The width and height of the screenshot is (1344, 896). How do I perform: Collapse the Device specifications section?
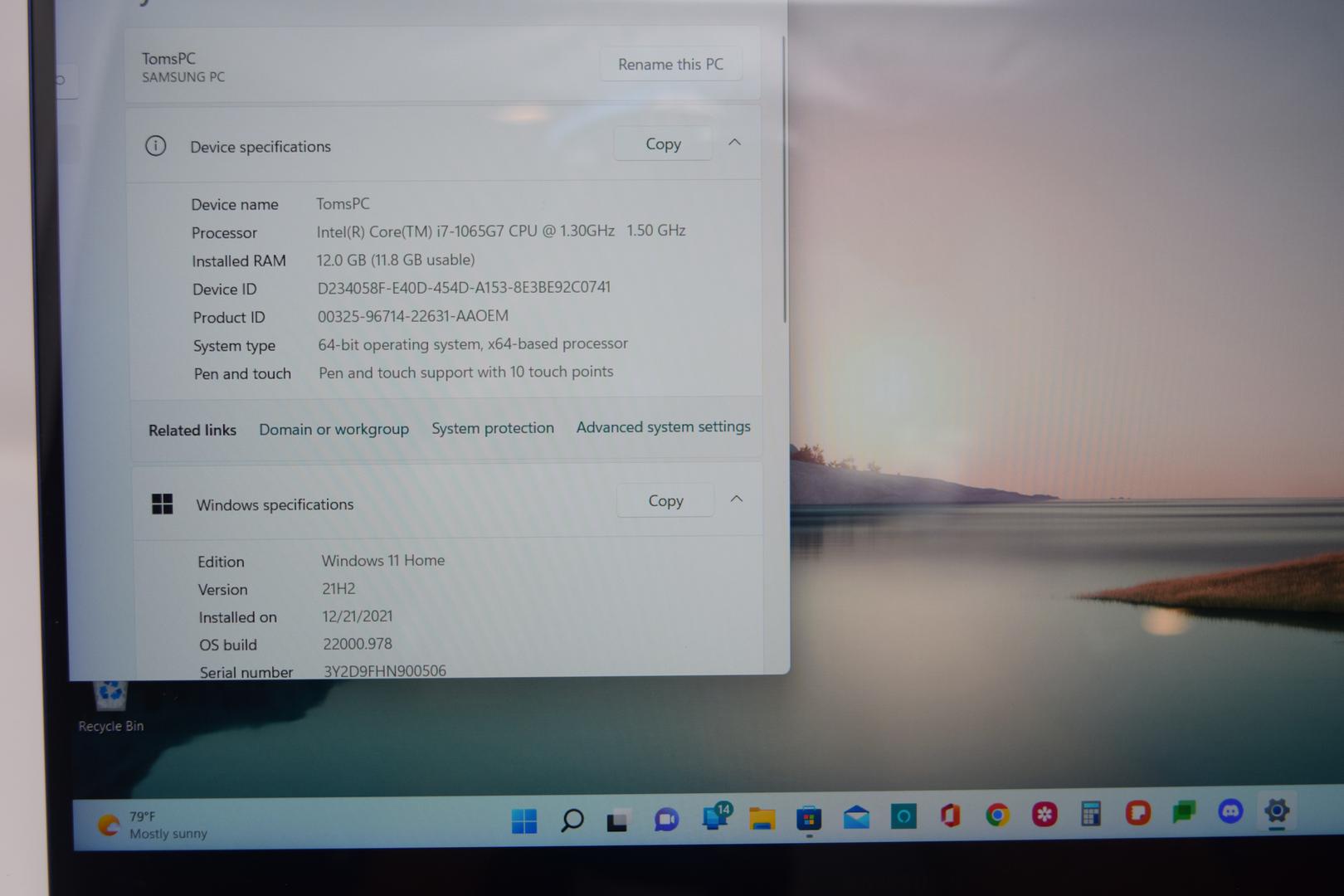pos(734,143)
